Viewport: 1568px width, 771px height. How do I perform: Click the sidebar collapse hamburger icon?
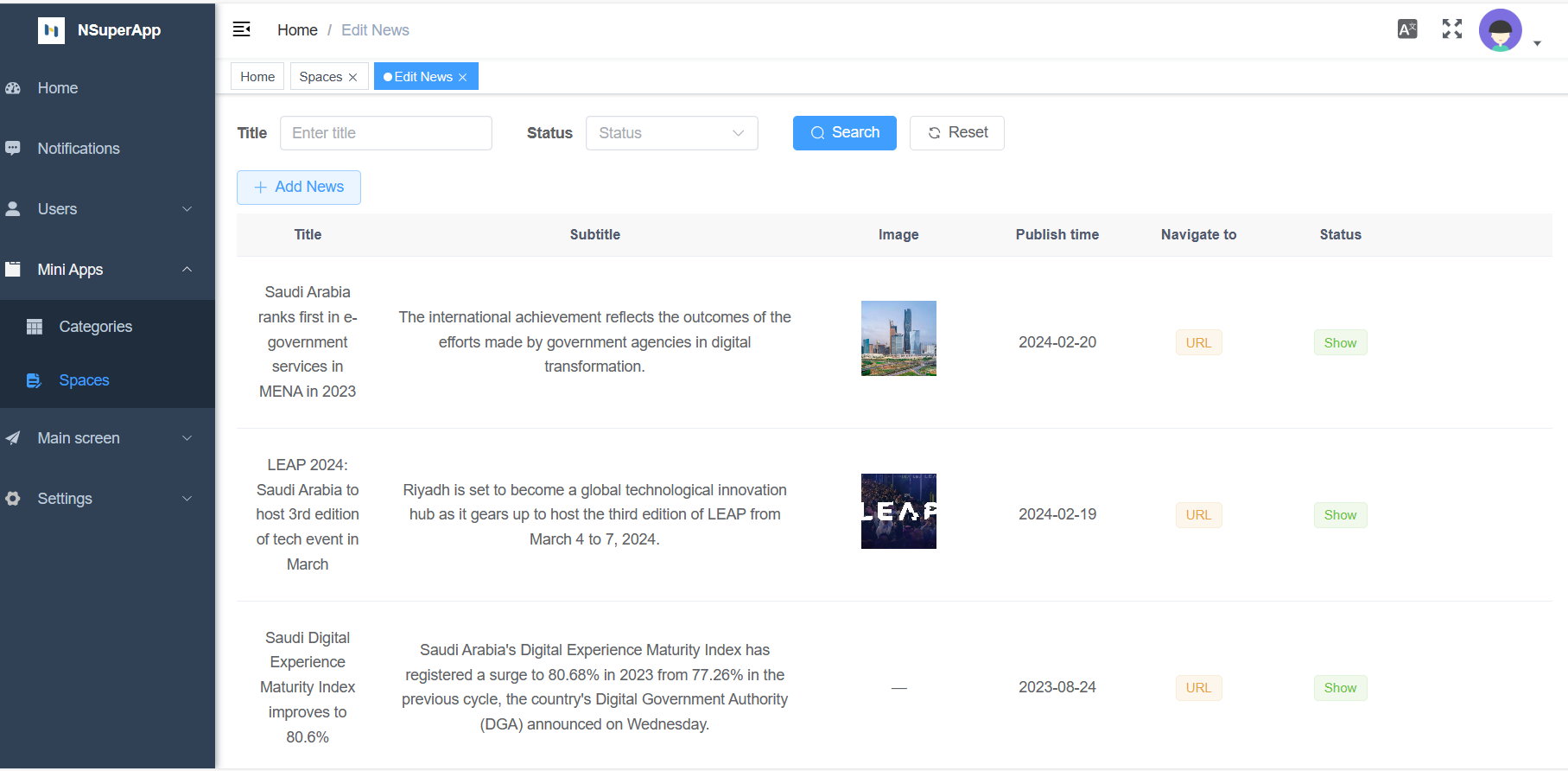(x=242, y=29)
